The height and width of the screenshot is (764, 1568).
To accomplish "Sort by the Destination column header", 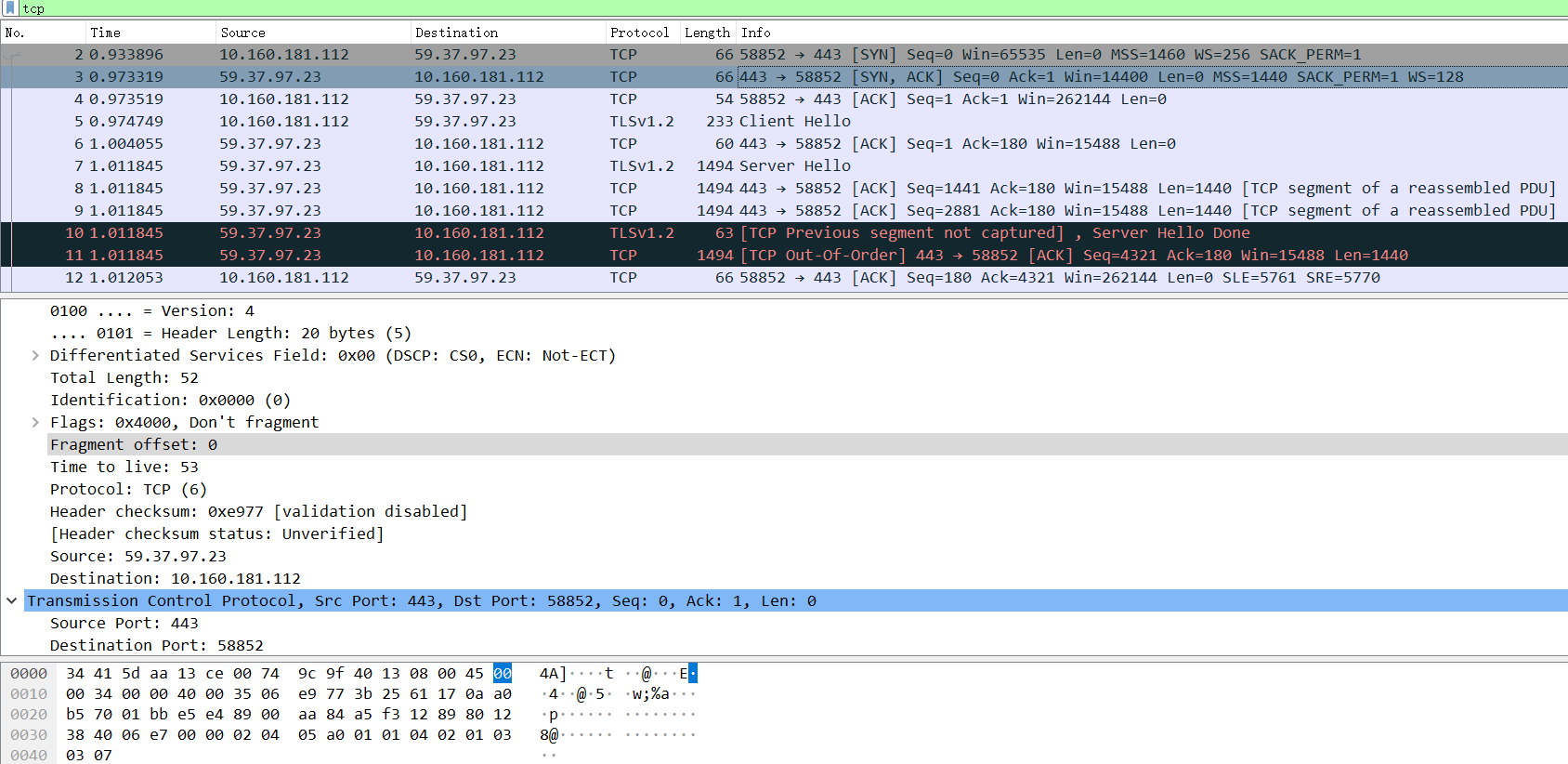I will click(508, 33).
